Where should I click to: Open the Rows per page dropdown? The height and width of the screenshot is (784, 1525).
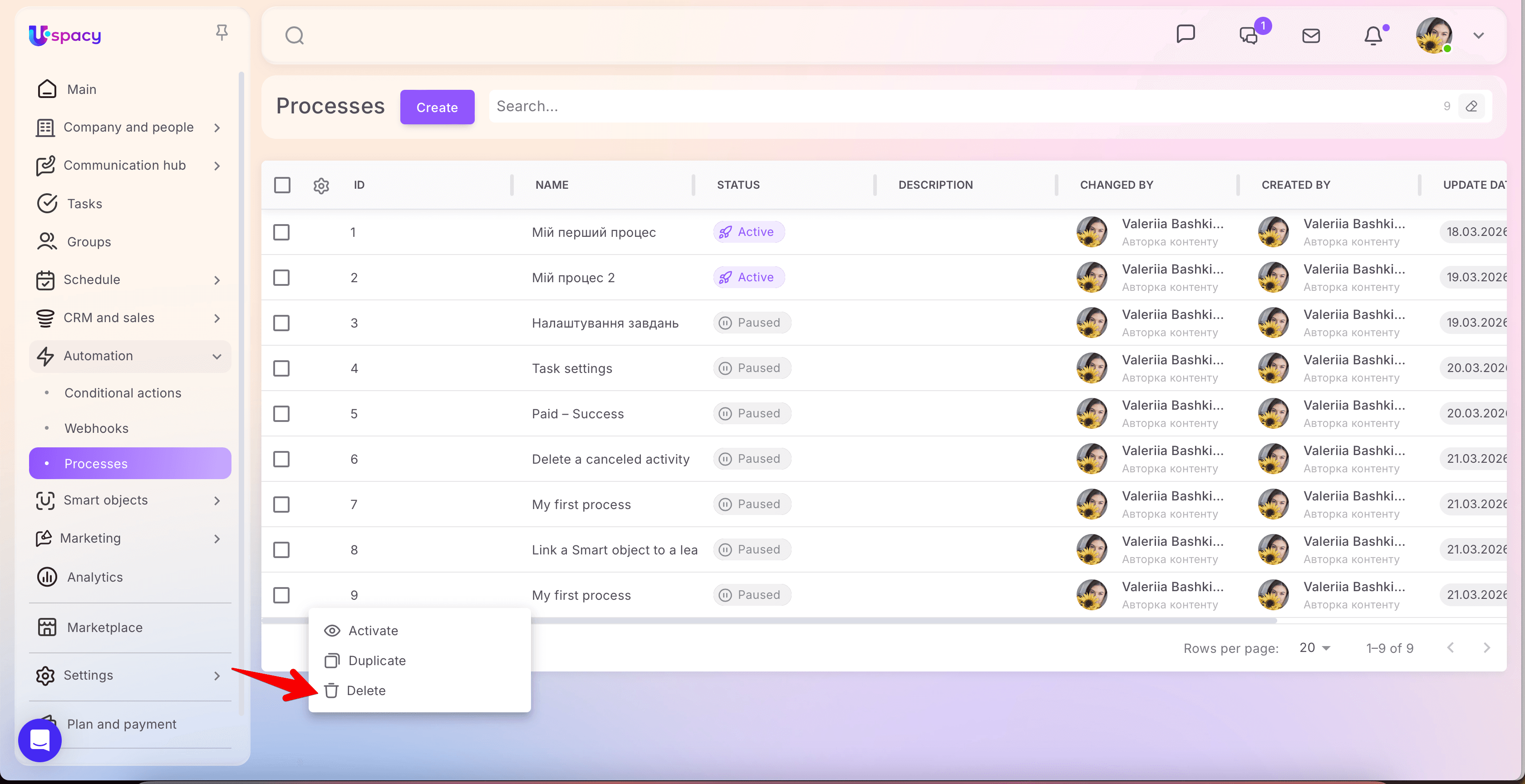(1314, 648)
